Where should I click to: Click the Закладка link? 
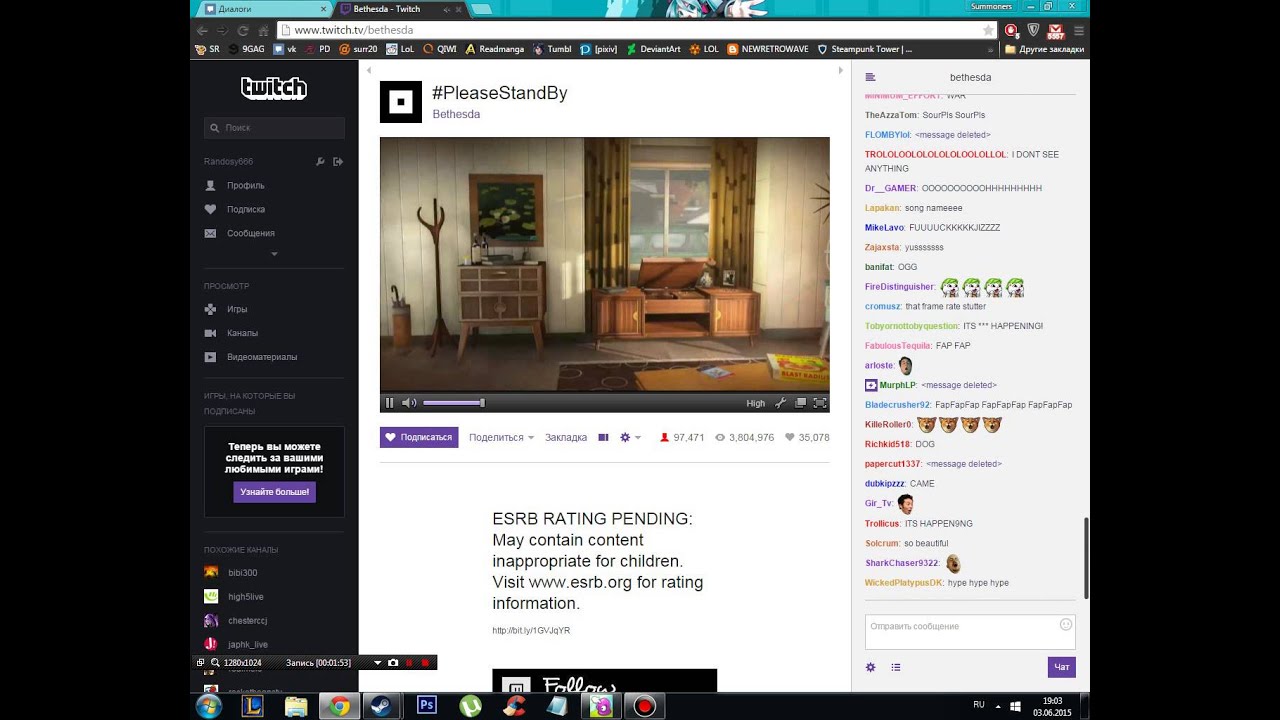pyautogui.click(x=566, y=437)
